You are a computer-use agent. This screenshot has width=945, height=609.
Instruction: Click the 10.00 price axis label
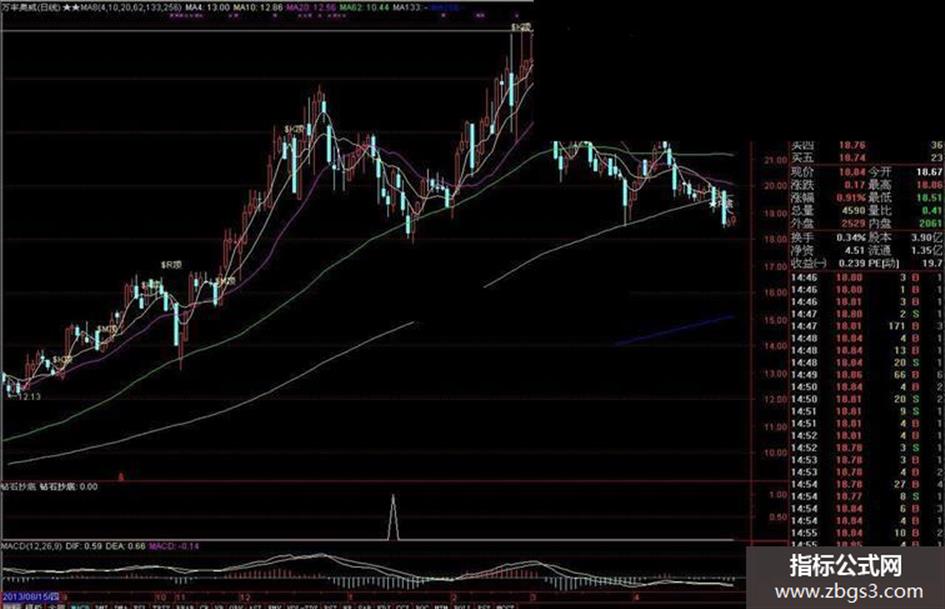click(775, 452)
